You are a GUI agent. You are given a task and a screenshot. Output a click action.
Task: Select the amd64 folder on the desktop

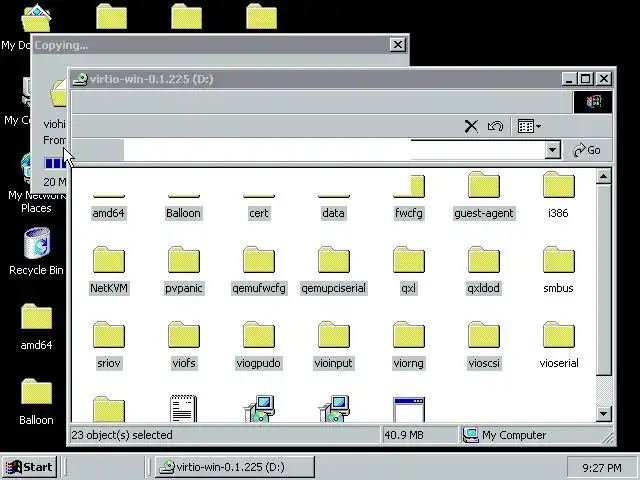pyautogui.click(x=36, y=327)
